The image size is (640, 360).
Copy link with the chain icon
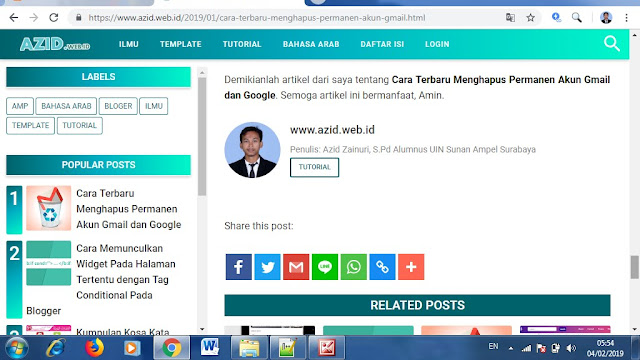coord(382,267)
